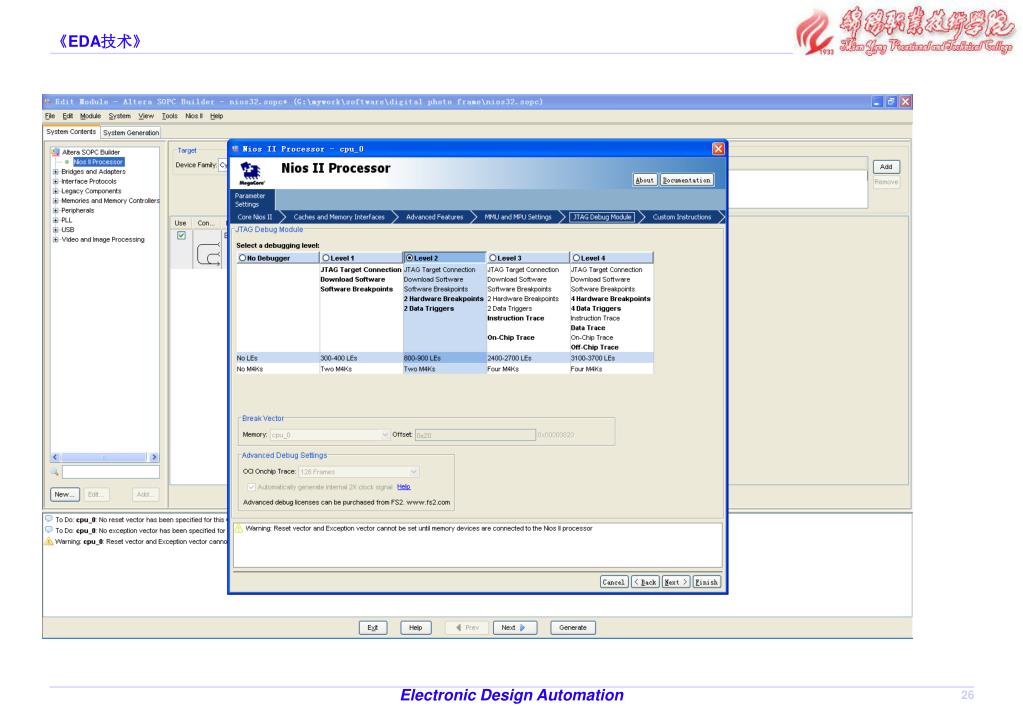Open the OCI Onchip Trace dropdown
Viewport: 1023px width, 708px height.
pos(358,471)
